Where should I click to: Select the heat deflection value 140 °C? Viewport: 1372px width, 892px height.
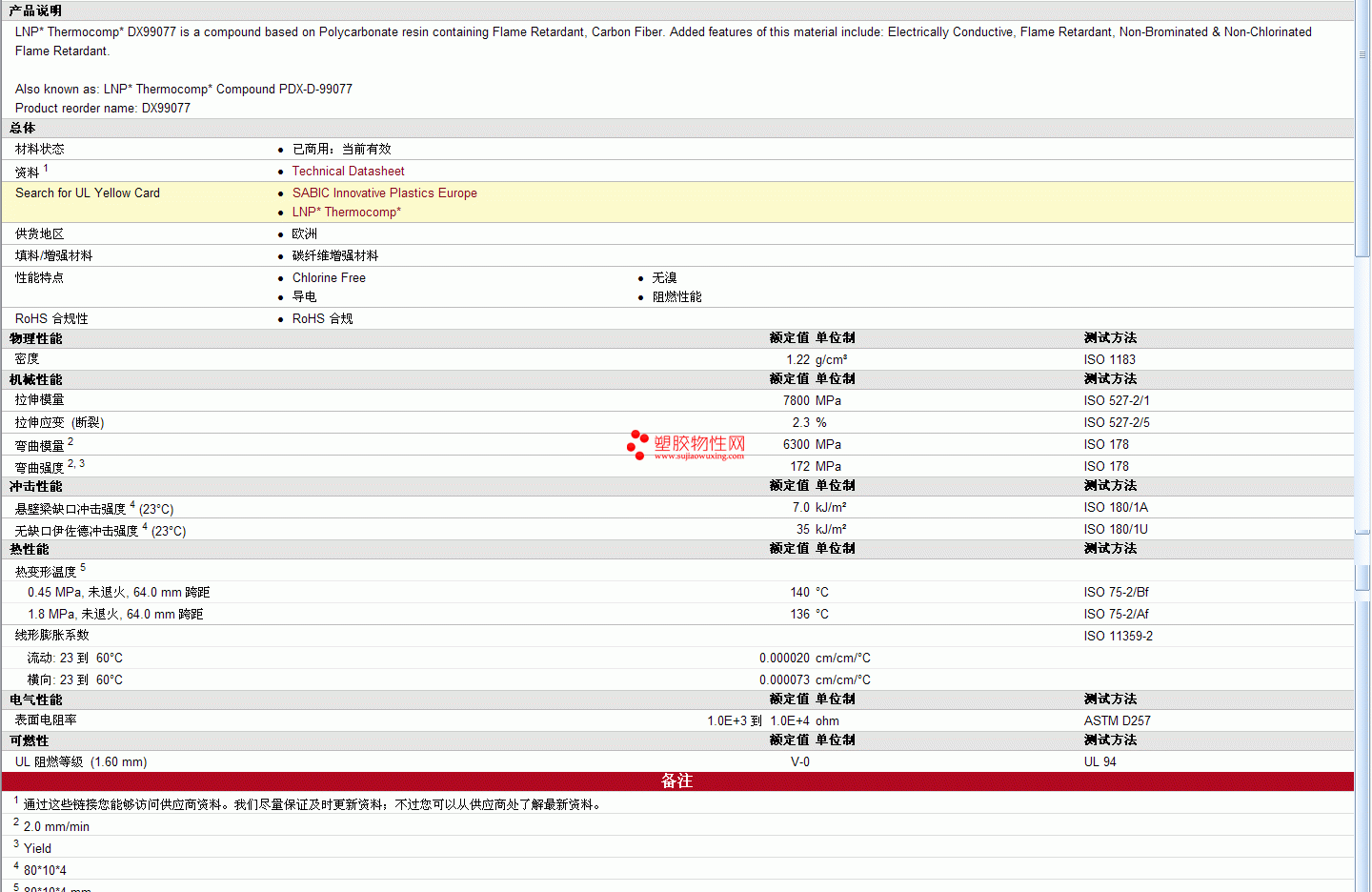[x=809, y=593]
